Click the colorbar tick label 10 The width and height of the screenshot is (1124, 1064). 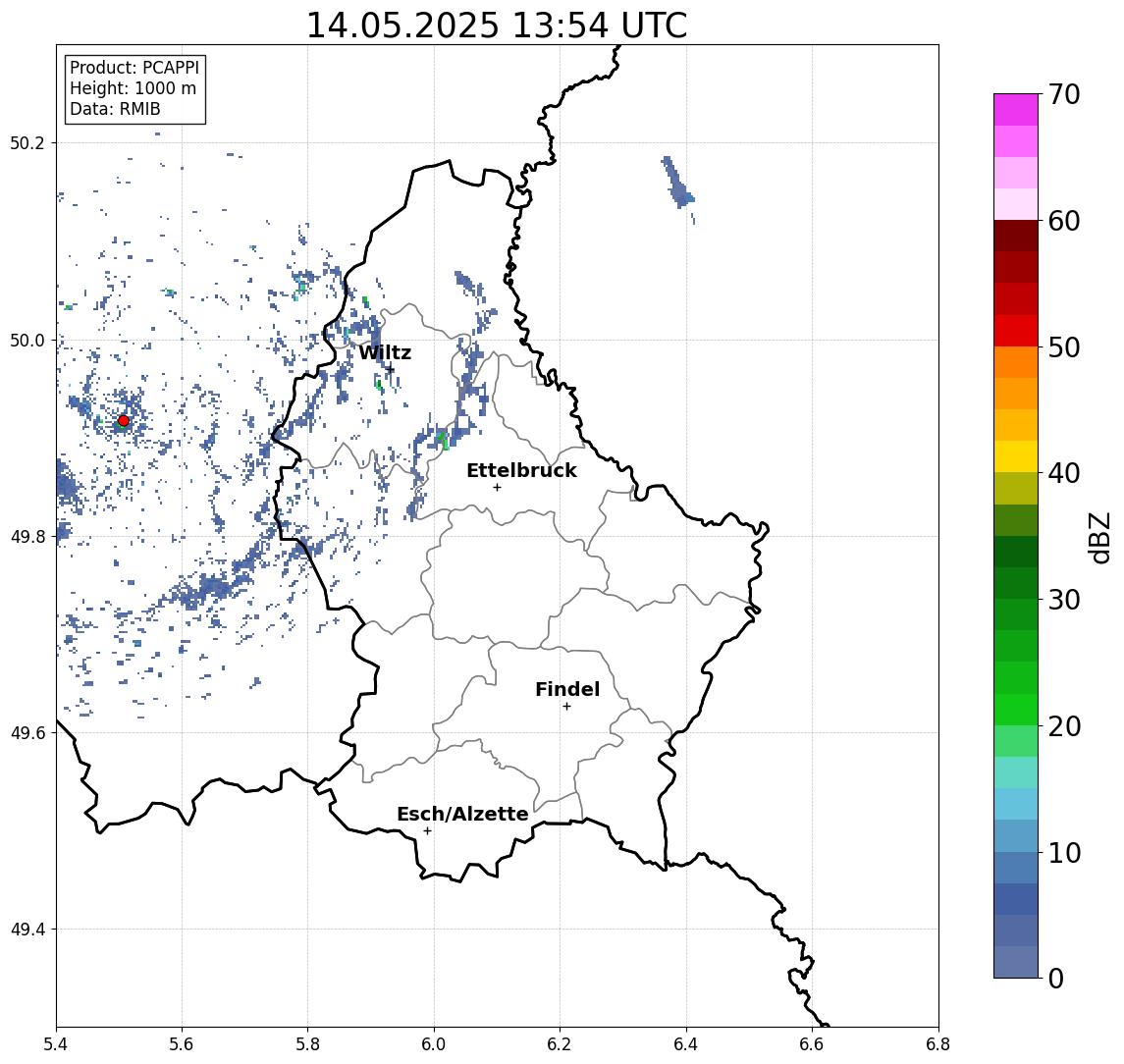coord(1064,852)
